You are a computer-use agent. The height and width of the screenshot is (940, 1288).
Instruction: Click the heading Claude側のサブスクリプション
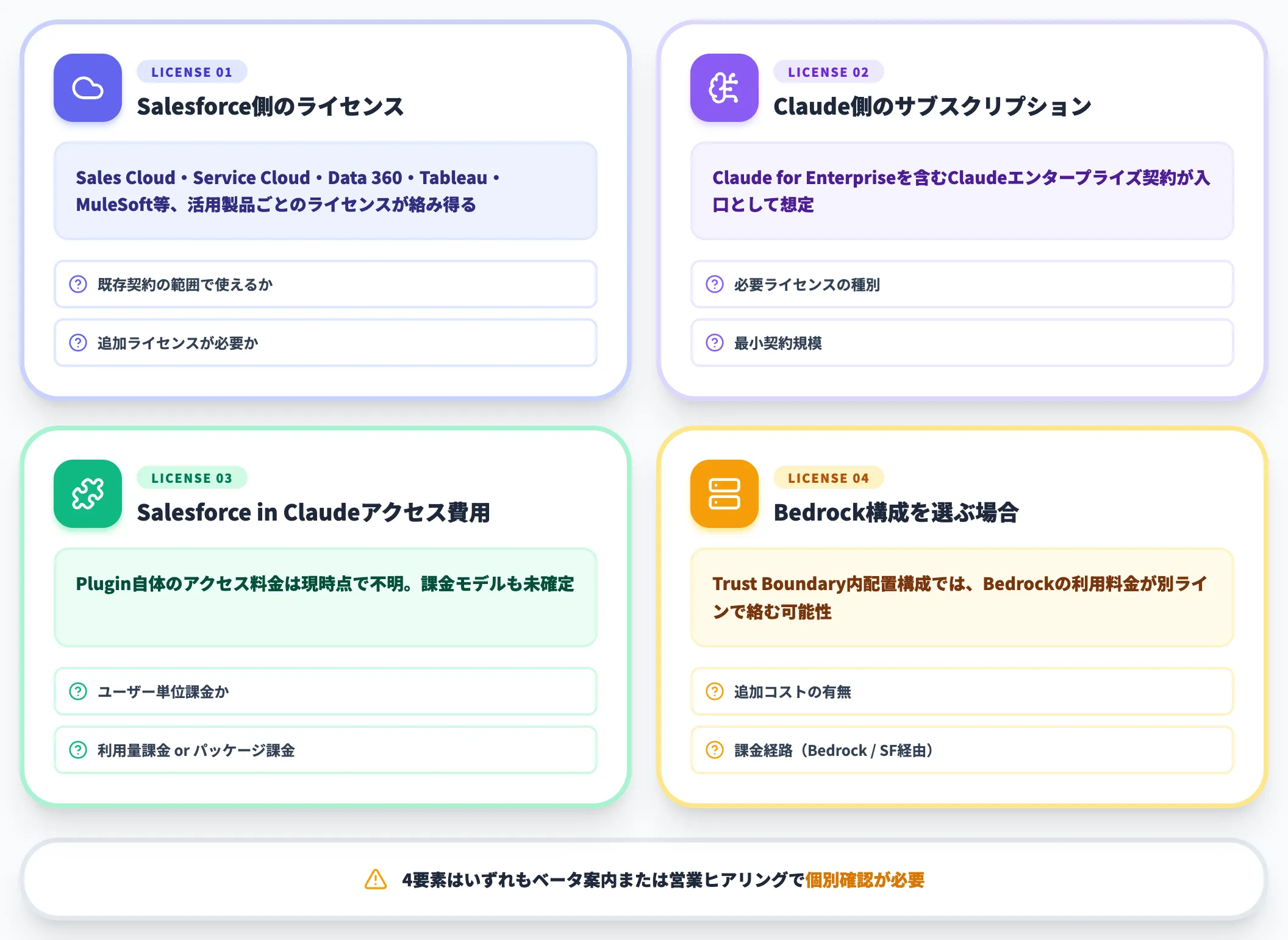click(932, 107)
